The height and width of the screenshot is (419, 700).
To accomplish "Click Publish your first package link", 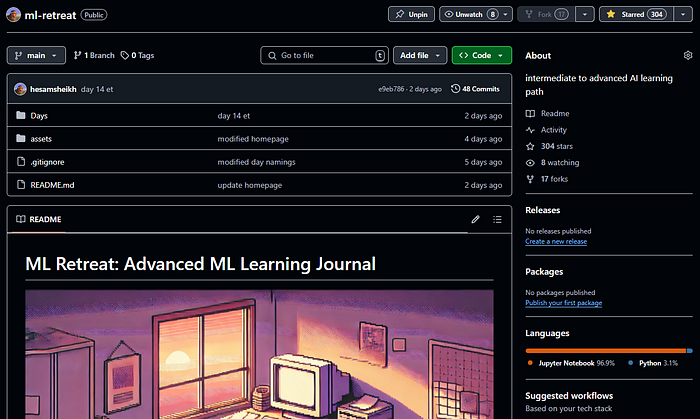I will click(x=563, y=303).
